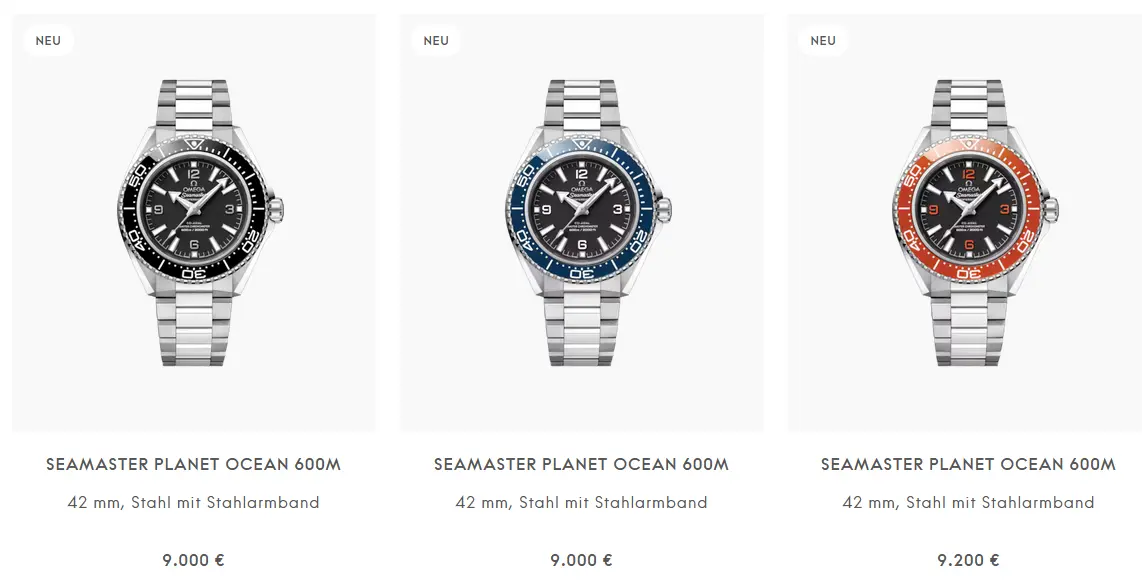Click the NEU badge on the black watch card
This screenshot has width=1142, height=585.
48,41
